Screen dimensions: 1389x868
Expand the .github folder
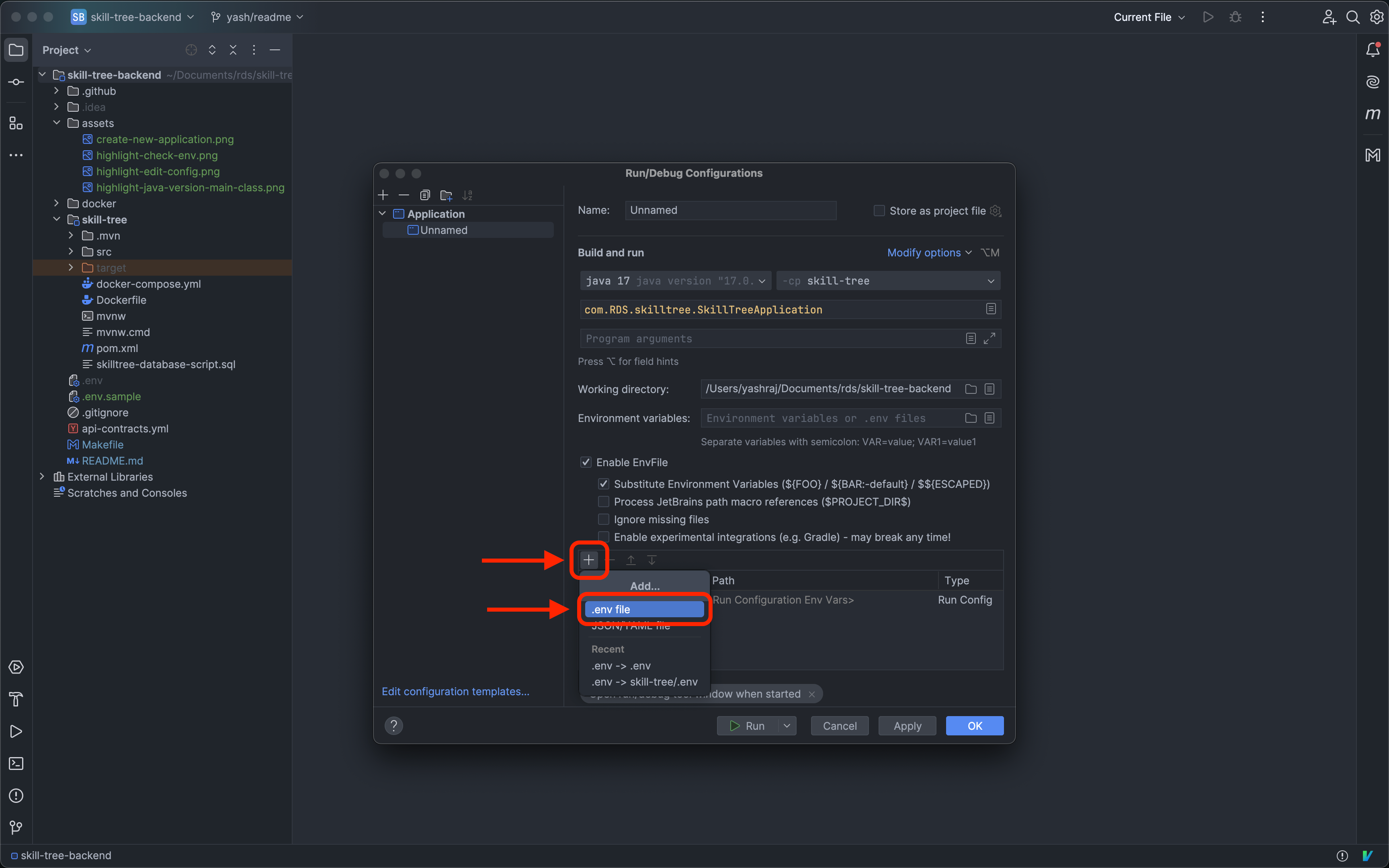coord(56,91)
